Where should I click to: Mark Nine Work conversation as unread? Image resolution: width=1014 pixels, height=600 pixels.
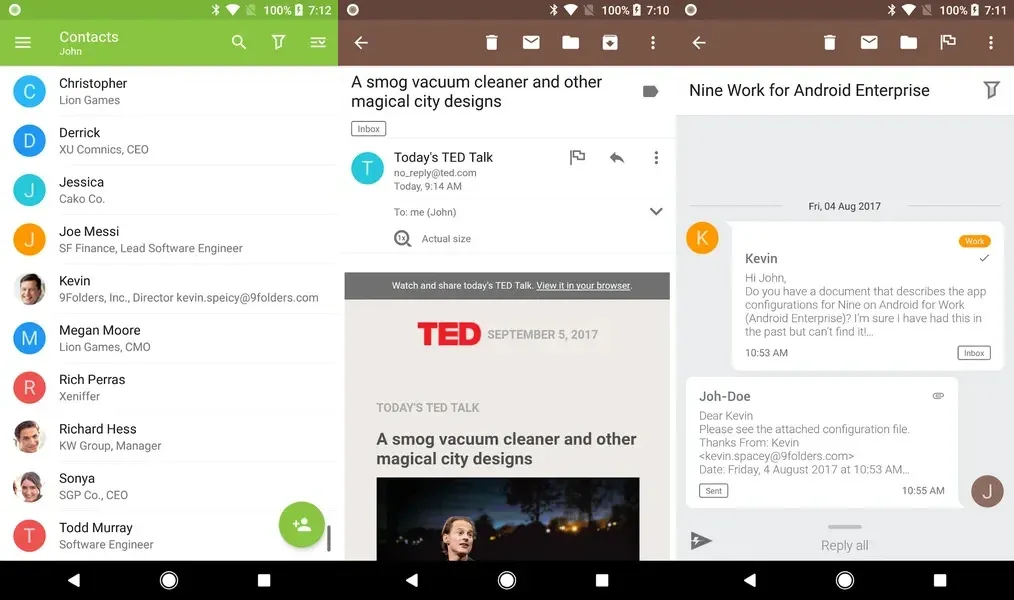[869, 43]
